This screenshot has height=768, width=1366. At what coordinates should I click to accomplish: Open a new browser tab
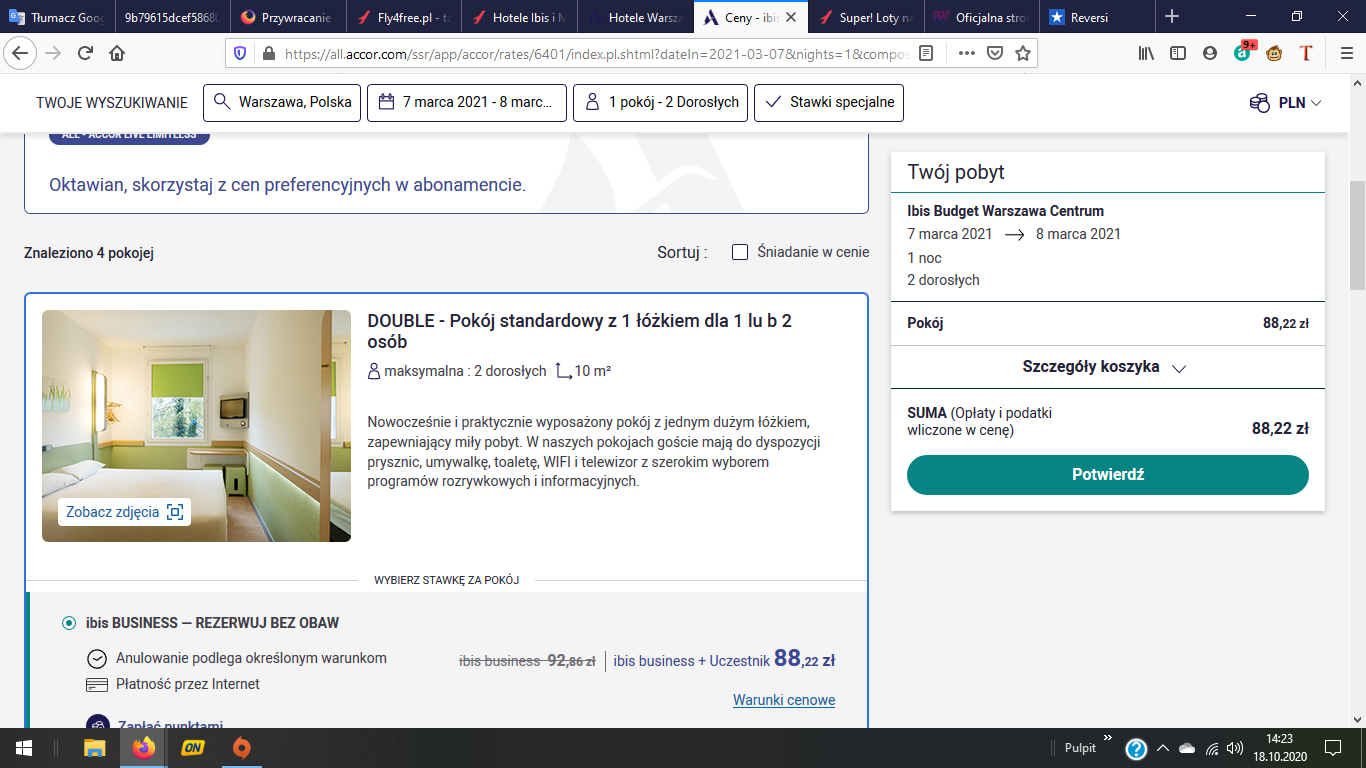1172,16
